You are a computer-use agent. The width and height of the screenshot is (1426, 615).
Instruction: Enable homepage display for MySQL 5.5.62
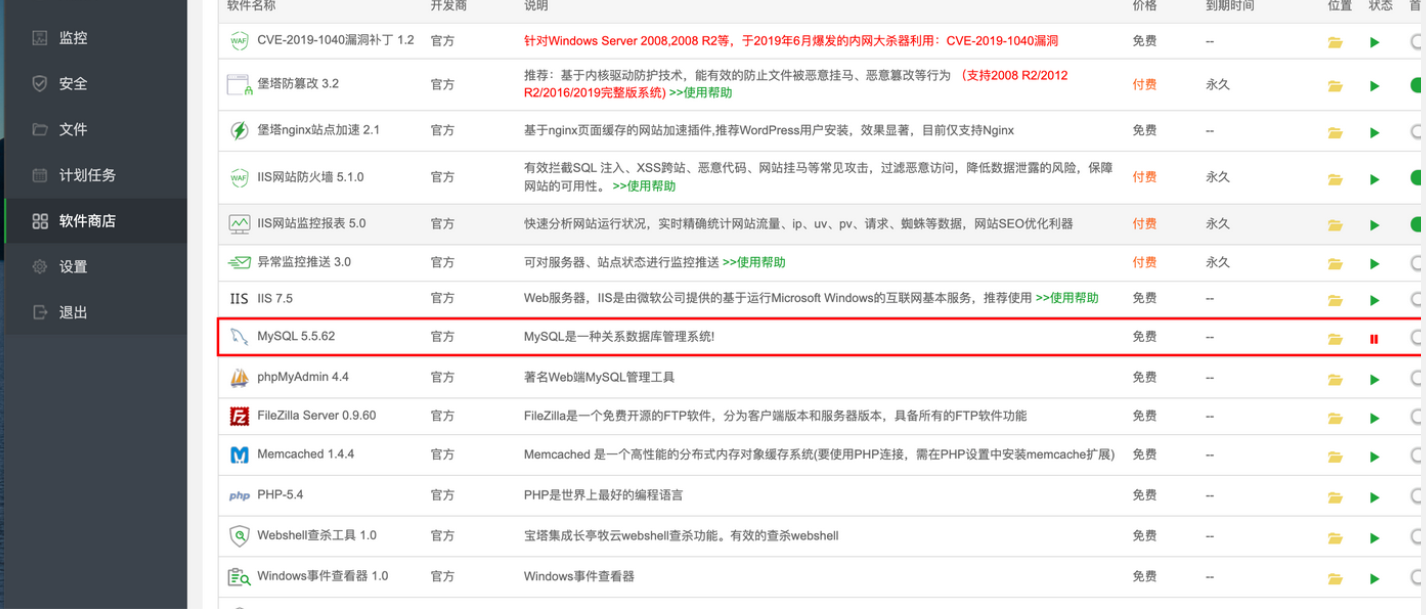point(1419,337)
